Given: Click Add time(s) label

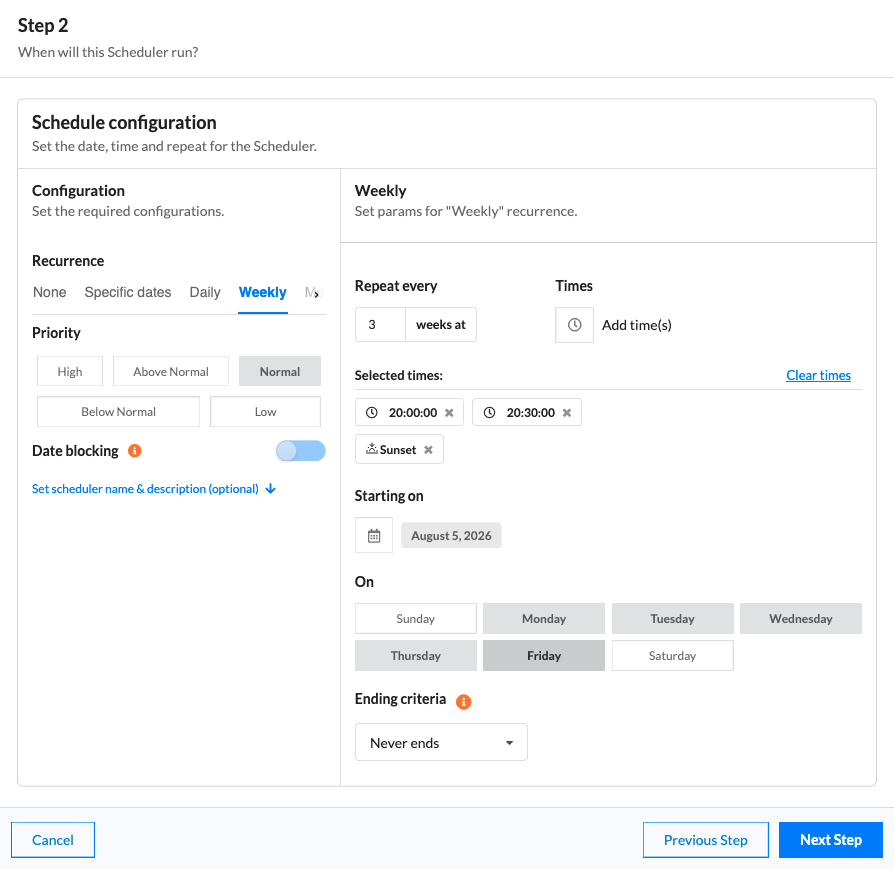Looking at the screenshot, I should pyautogui.click(x=637, y=325).
